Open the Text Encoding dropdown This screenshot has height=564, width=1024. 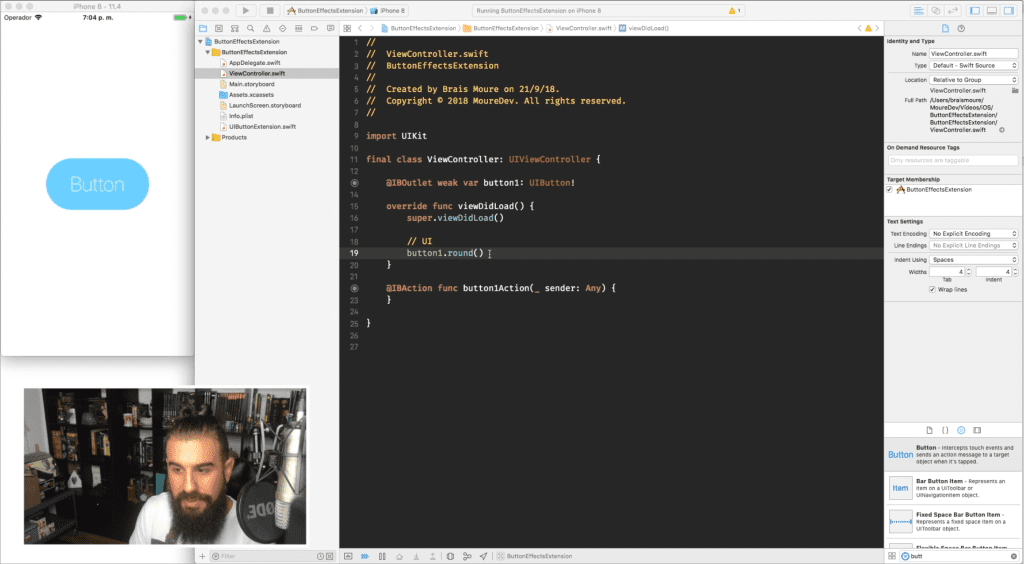point(974,234)
